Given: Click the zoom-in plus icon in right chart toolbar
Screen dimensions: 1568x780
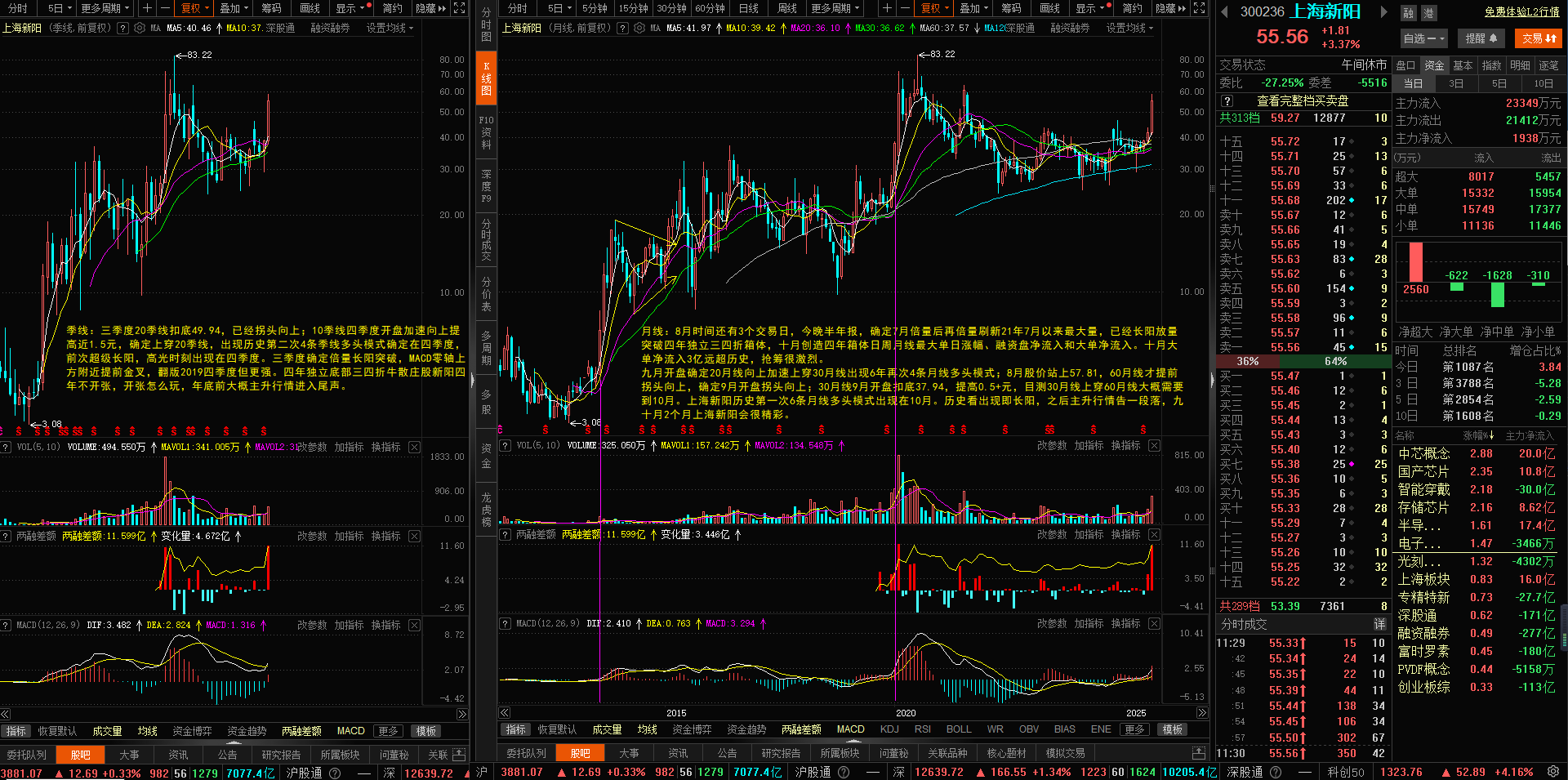Looking at the screenshot, I should pyautogui.click(x=887, y=8).
